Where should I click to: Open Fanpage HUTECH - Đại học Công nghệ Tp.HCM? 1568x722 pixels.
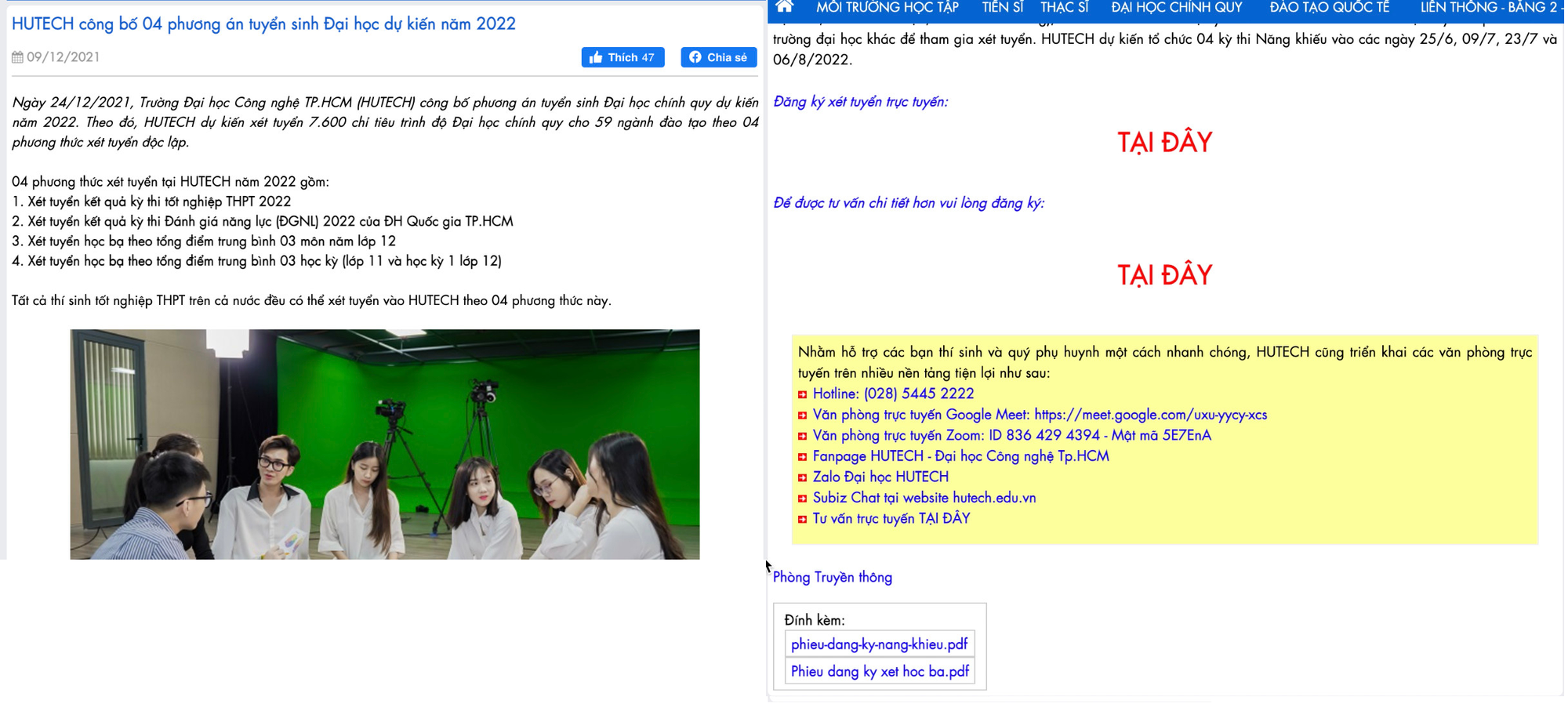[960, 456]
